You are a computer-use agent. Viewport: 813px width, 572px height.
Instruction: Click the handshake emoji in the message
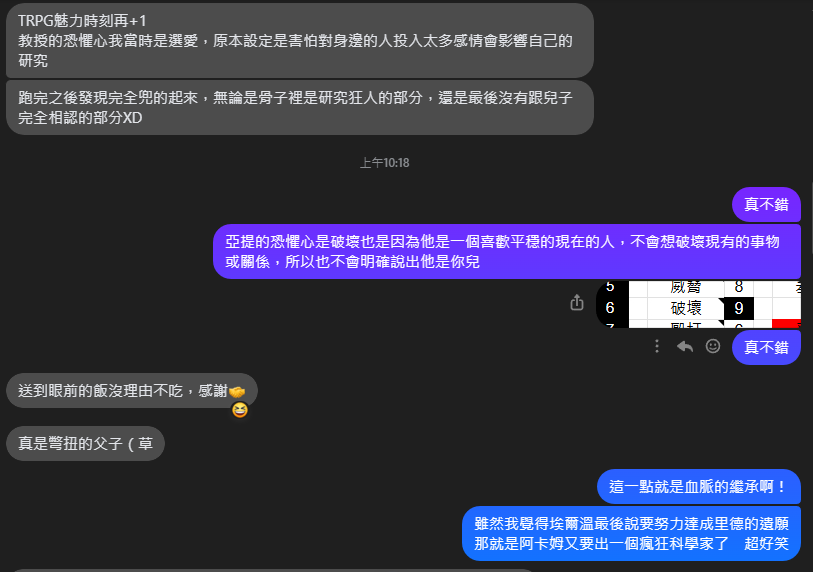pos(236,392)
